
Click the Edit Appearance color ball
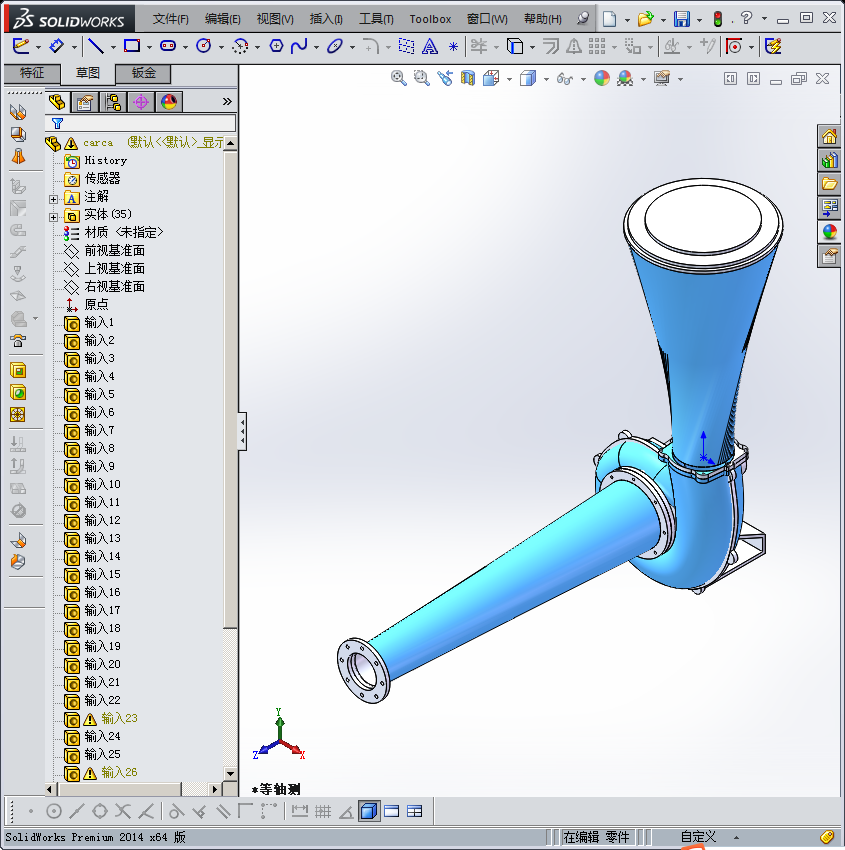point(602,79)
